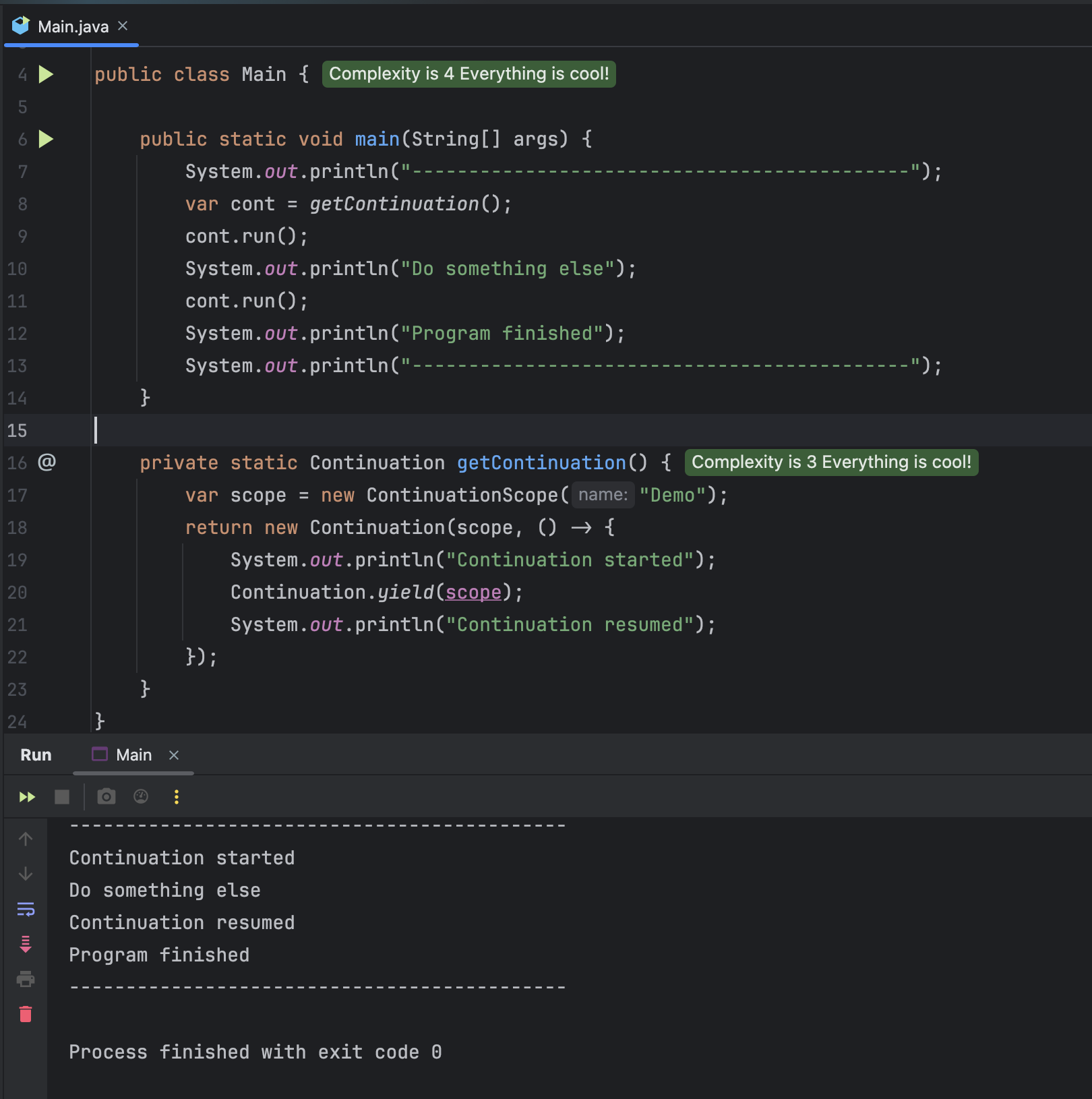The height and width of the screenshot is (1099, 1092).
Task: Click the @ gutter icon next to getContinuation
Action: tap(47, 463)
